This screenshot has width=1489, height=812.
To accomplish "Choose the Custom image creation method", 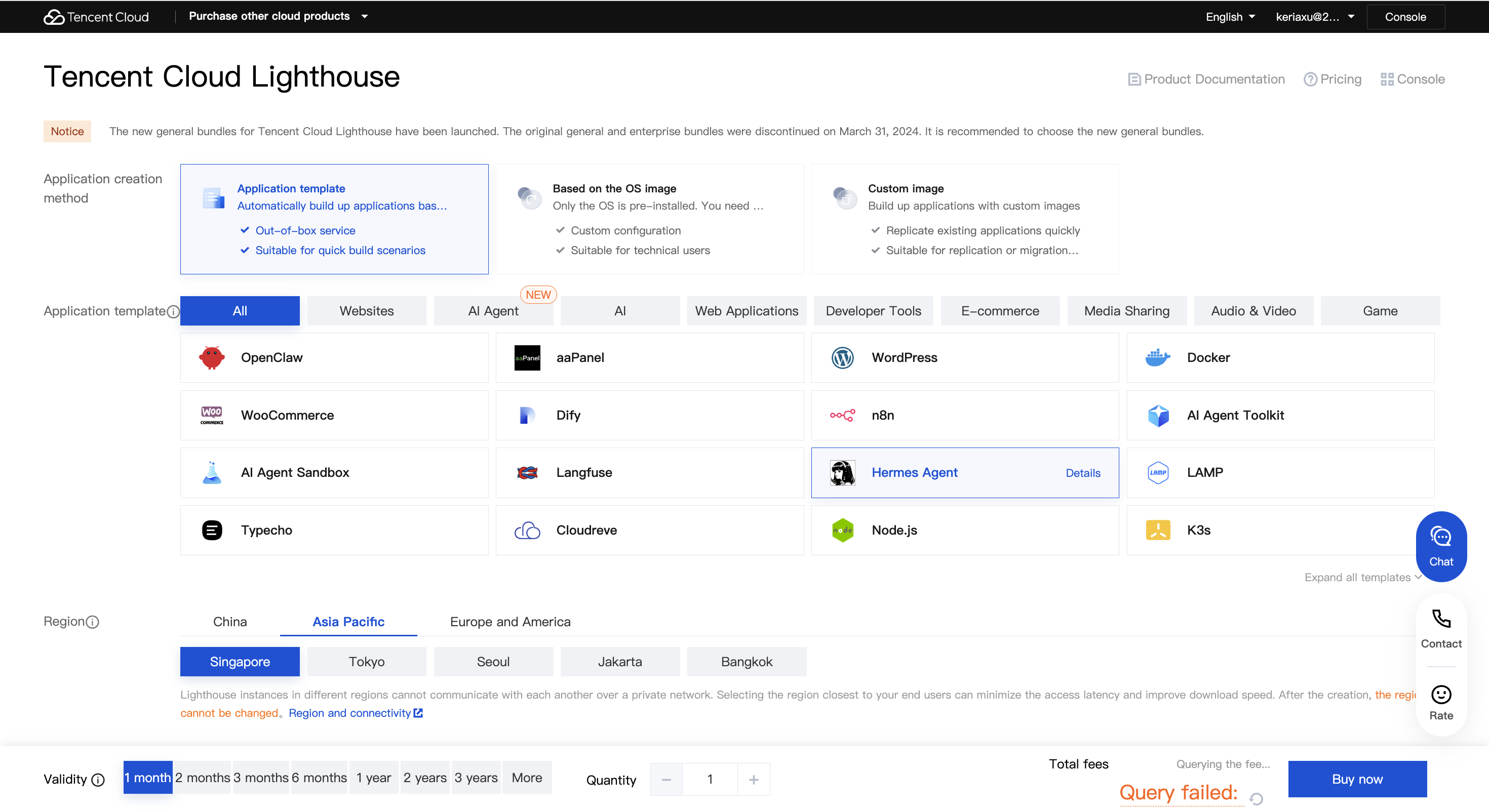I will click(x=964, y=219).
